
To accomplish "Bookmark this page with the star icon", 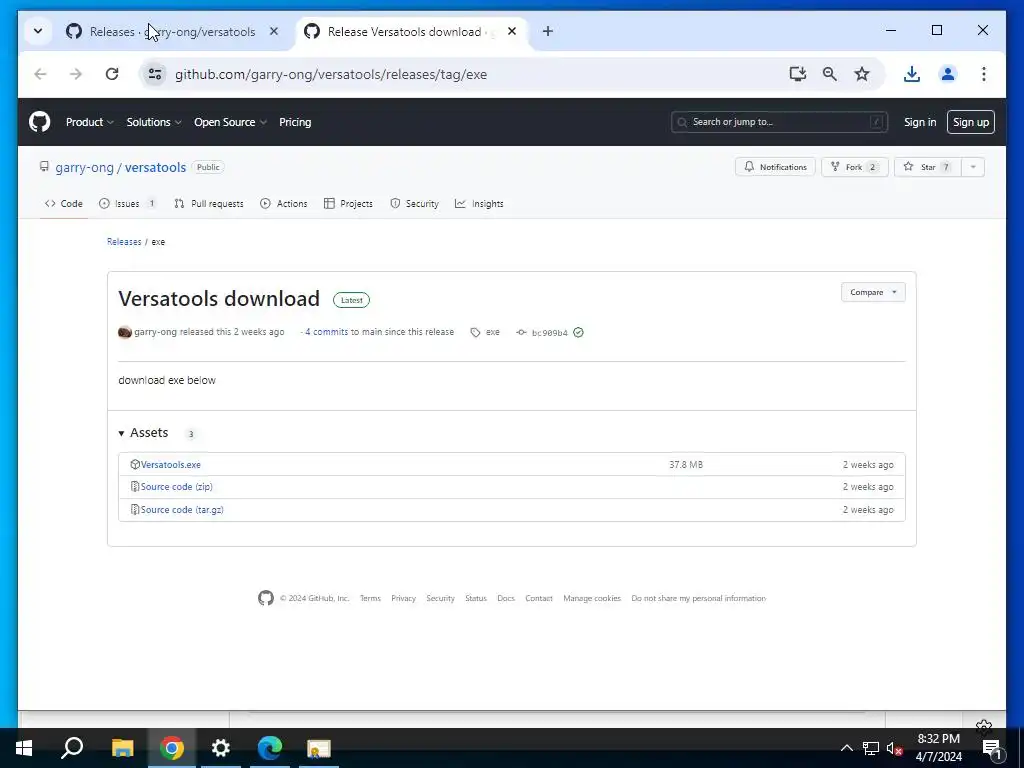I will click(862, 74).
